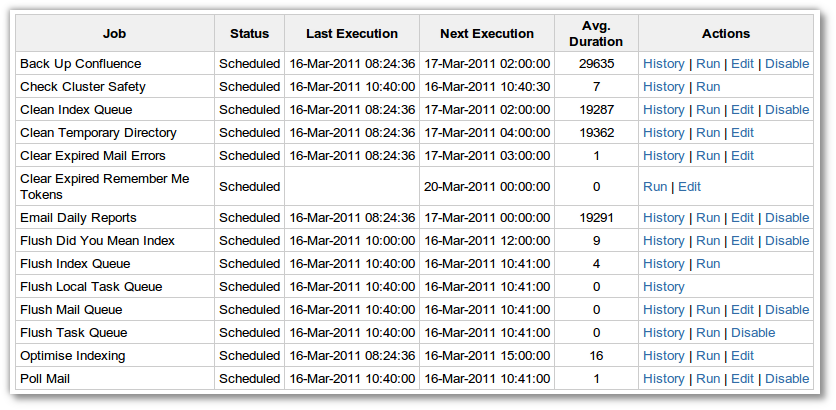Viewport: 836px width, 410px height.
Task: Edit the Optimise Indexing job
Action: [x=742, y=355]
